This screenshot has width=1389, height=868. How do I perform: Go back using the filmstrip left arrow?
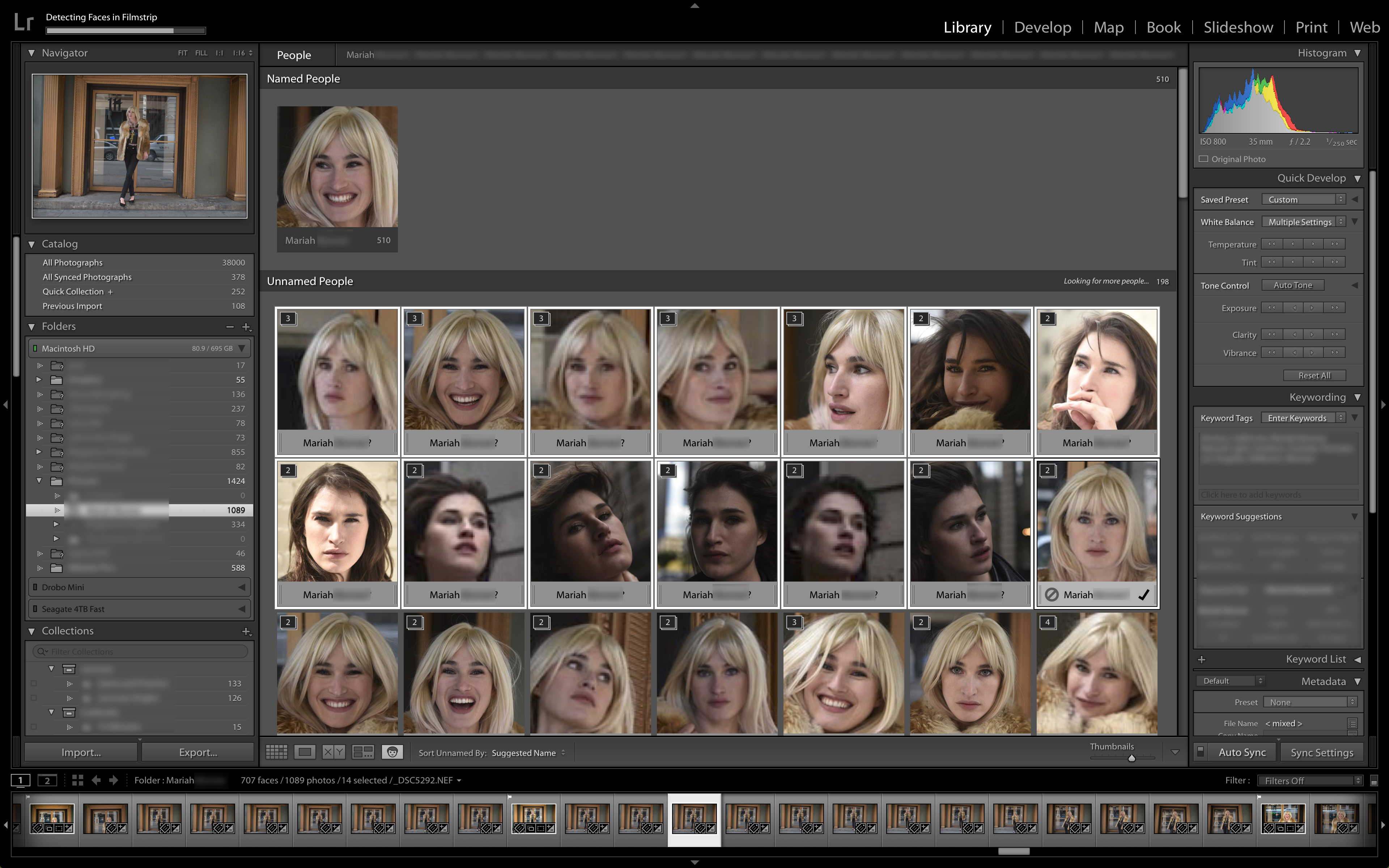point(96,780)
